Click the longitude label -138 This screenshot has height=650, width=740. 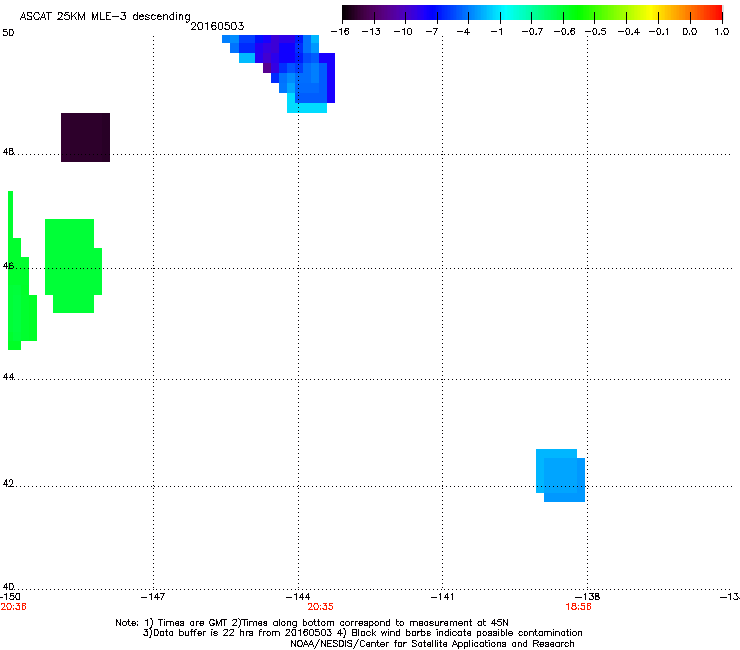click(588, 597)
